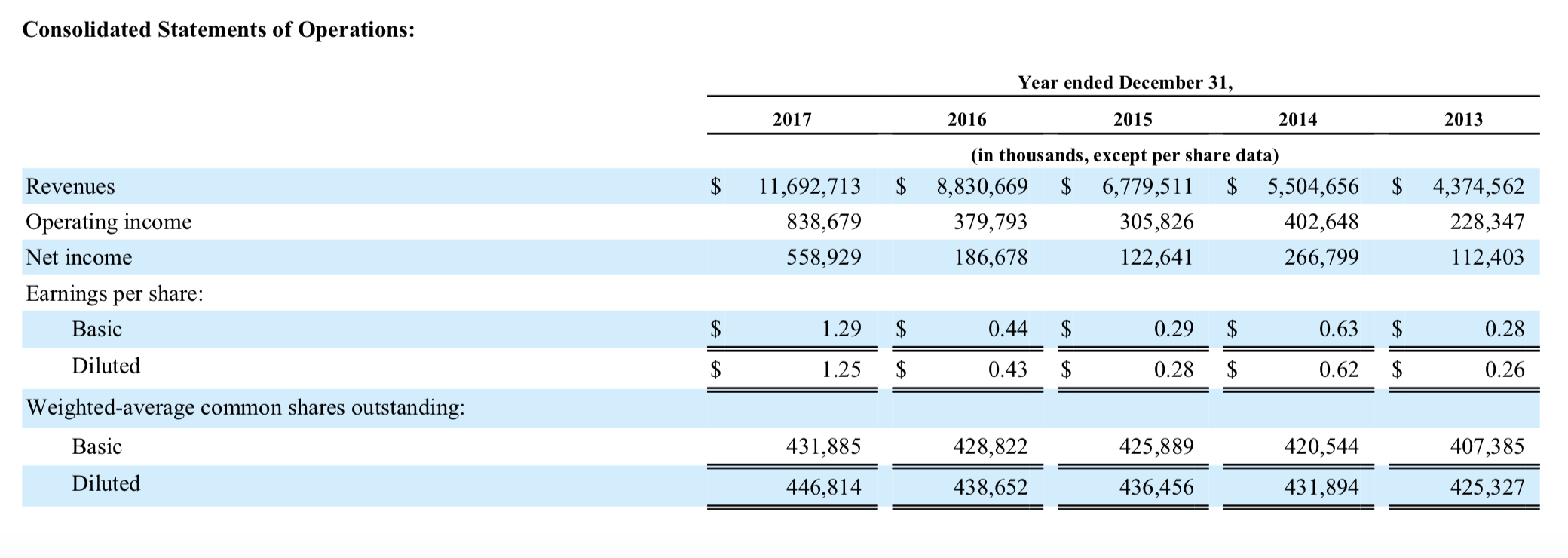Click operating income value 228,347
The image size is (1568, 558).
[x=1487, y=222]
